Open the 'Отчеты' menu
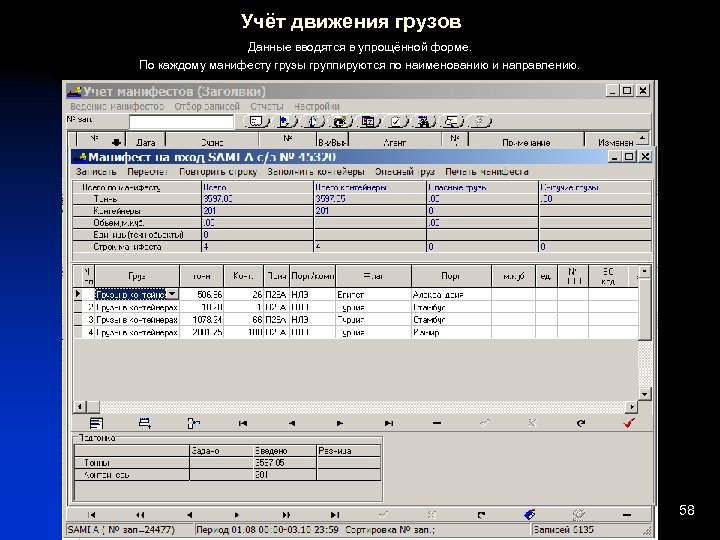Image resolution: width=720 pixels, height=540 pixels. (x=266, y=106)
